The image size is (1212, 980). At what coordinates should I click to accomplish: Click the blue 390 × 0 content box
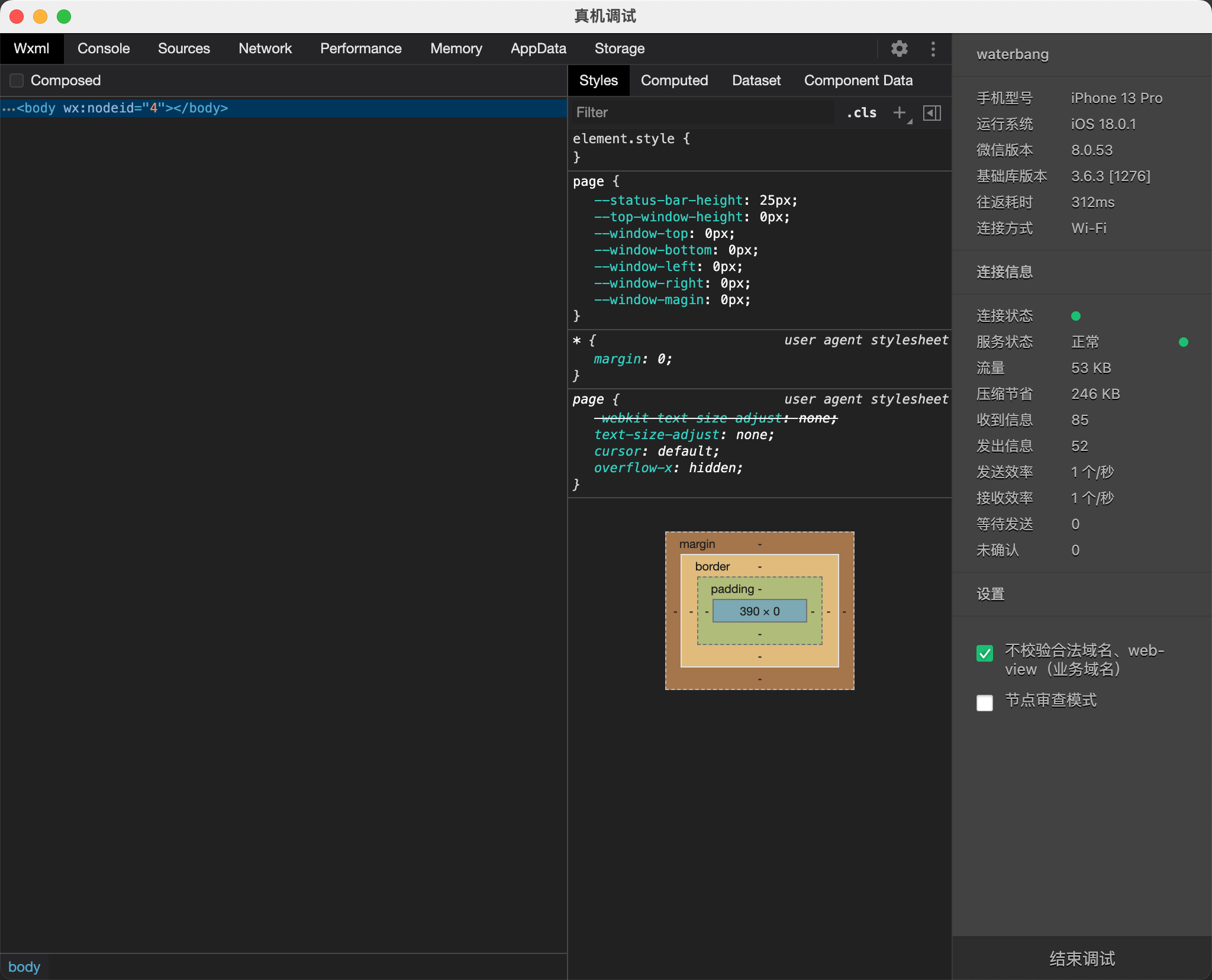[759, 611]
